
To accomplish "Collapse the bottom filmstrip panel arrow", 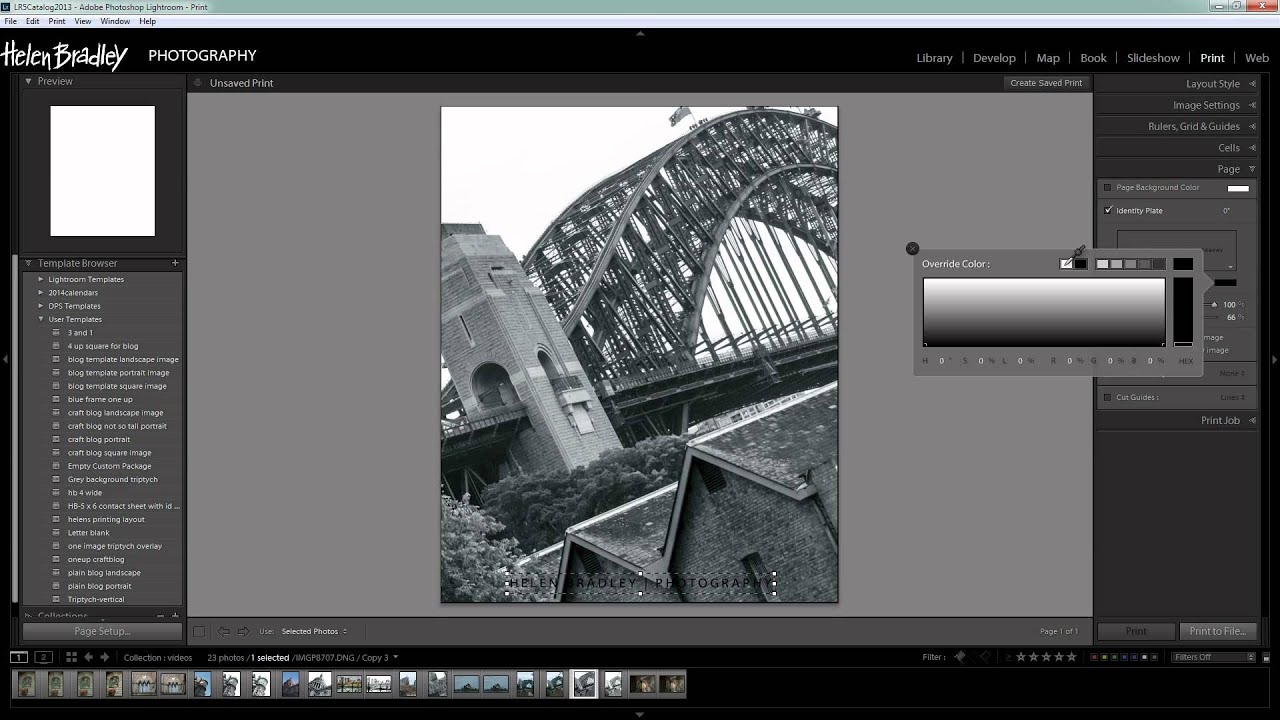I will 640,714.
